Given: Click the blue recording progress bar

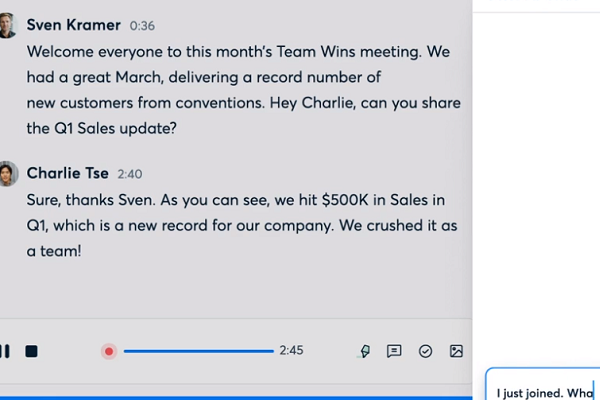Looking at the screenshot, I should coord(198,351).
